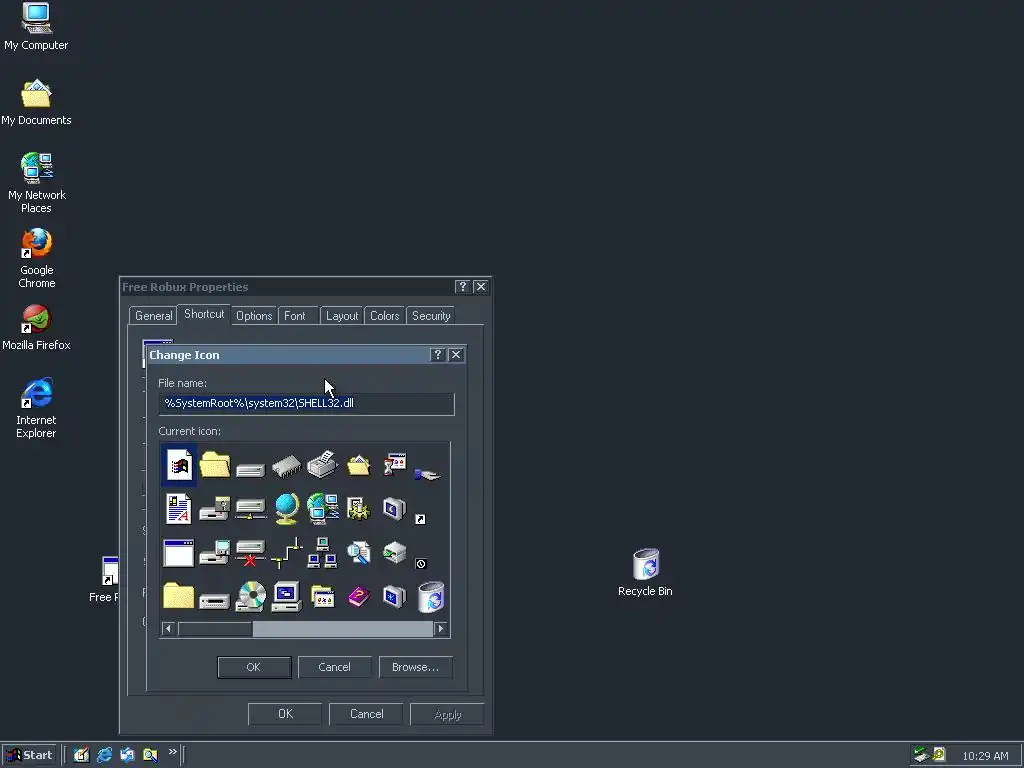Screen dimensions: 1024x768
Task: Pick the closed yellow folder icon
Action: coord(178,596)
